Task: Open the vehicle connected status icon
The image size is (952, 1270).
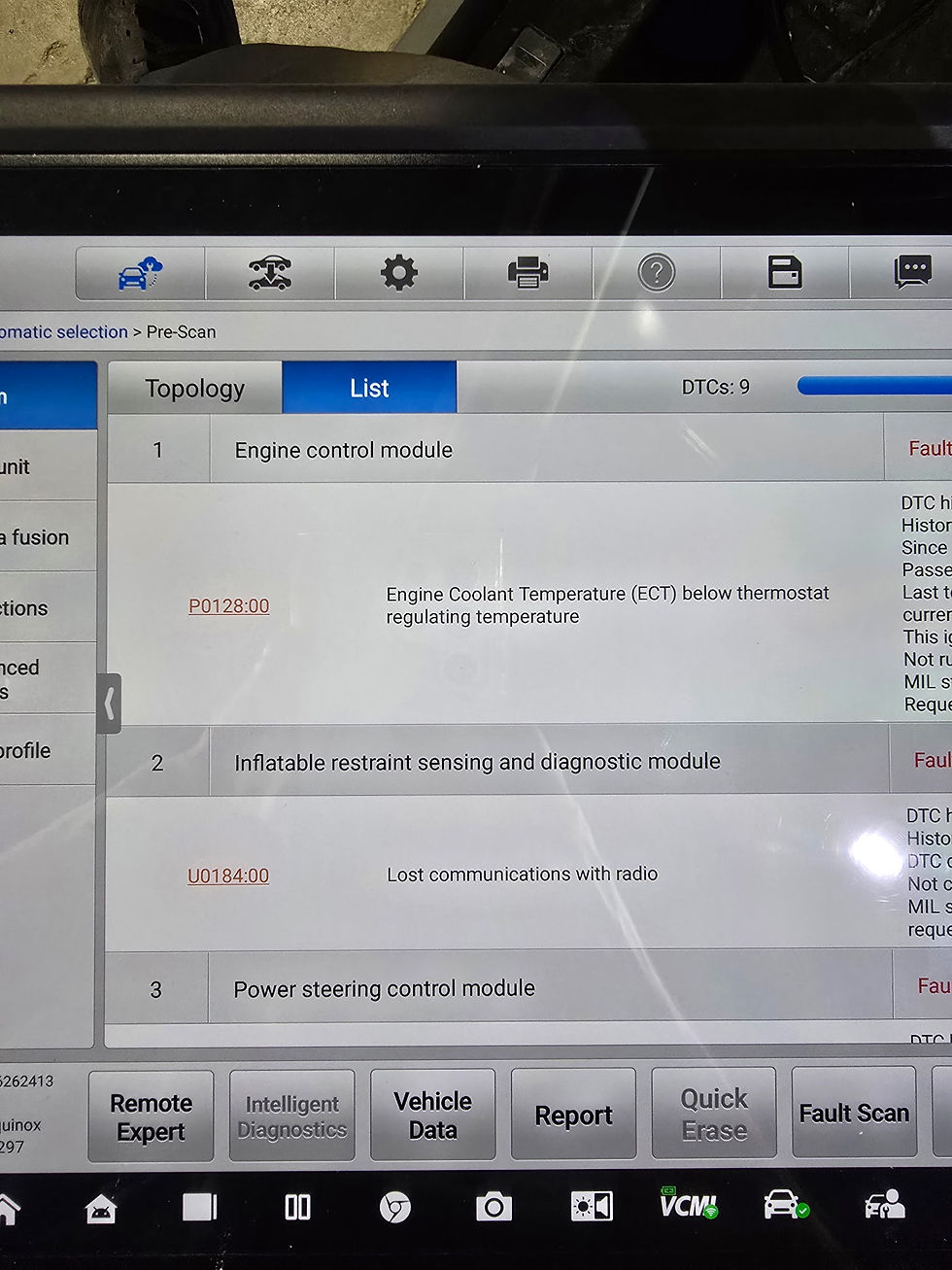Action: click(x=785, y=1204)
